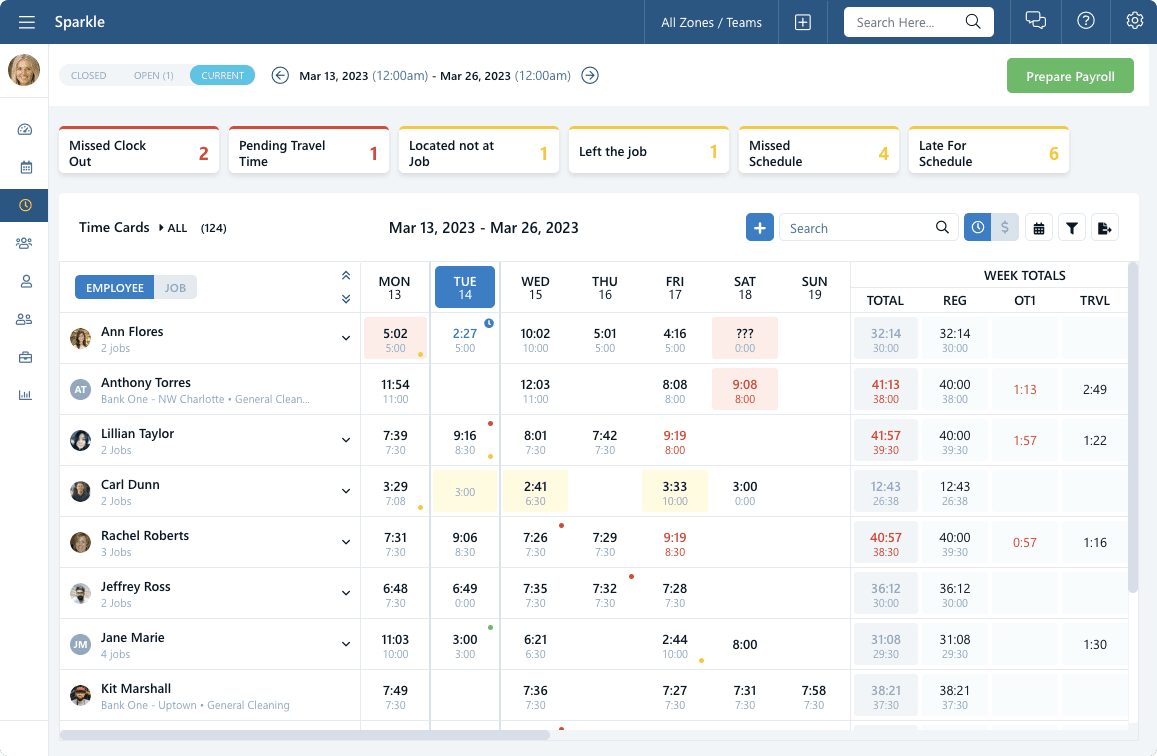Select the Teams icon in the sidebar
The image size is (1157, 756).
click(x=24, y=243)
